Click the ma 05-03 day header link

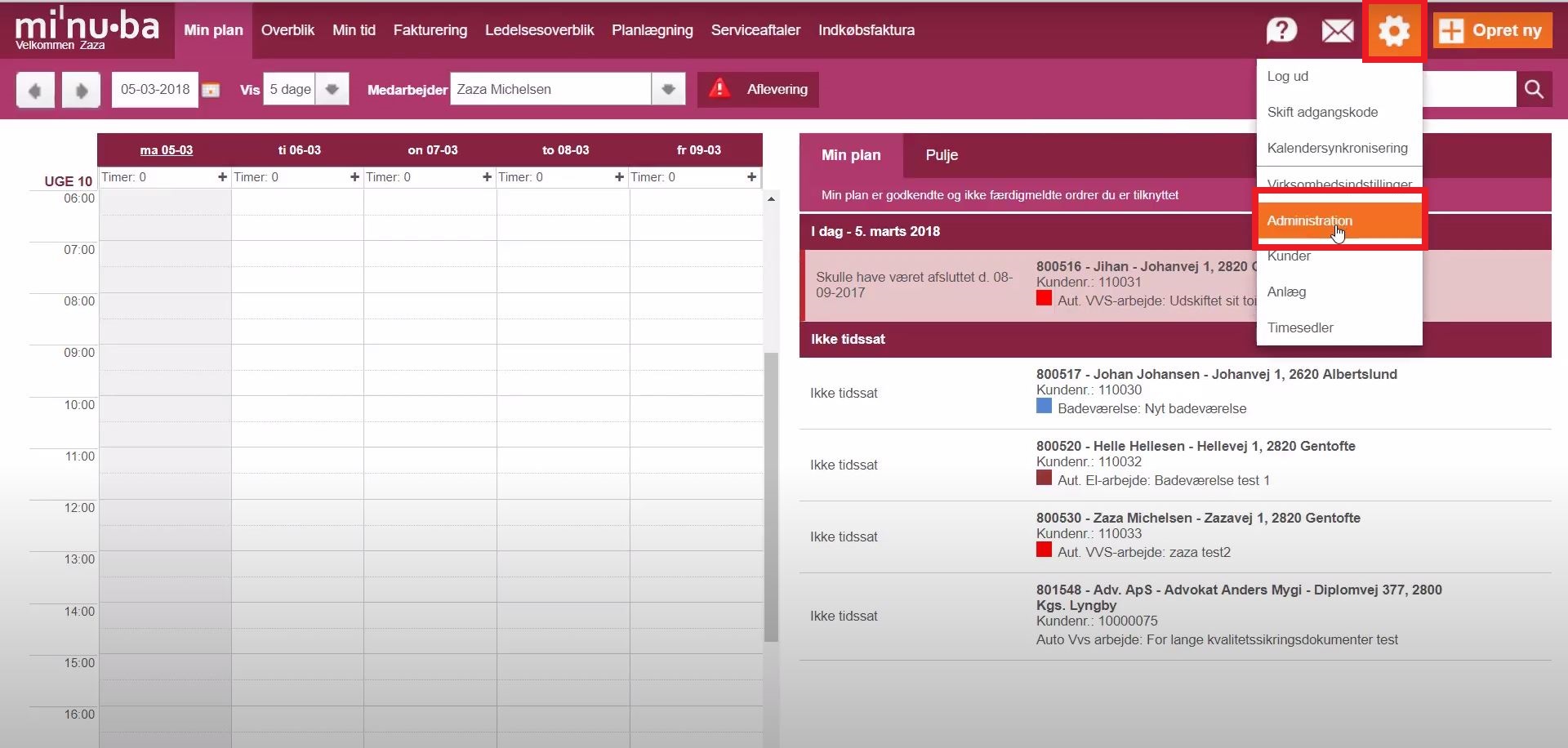167,150
